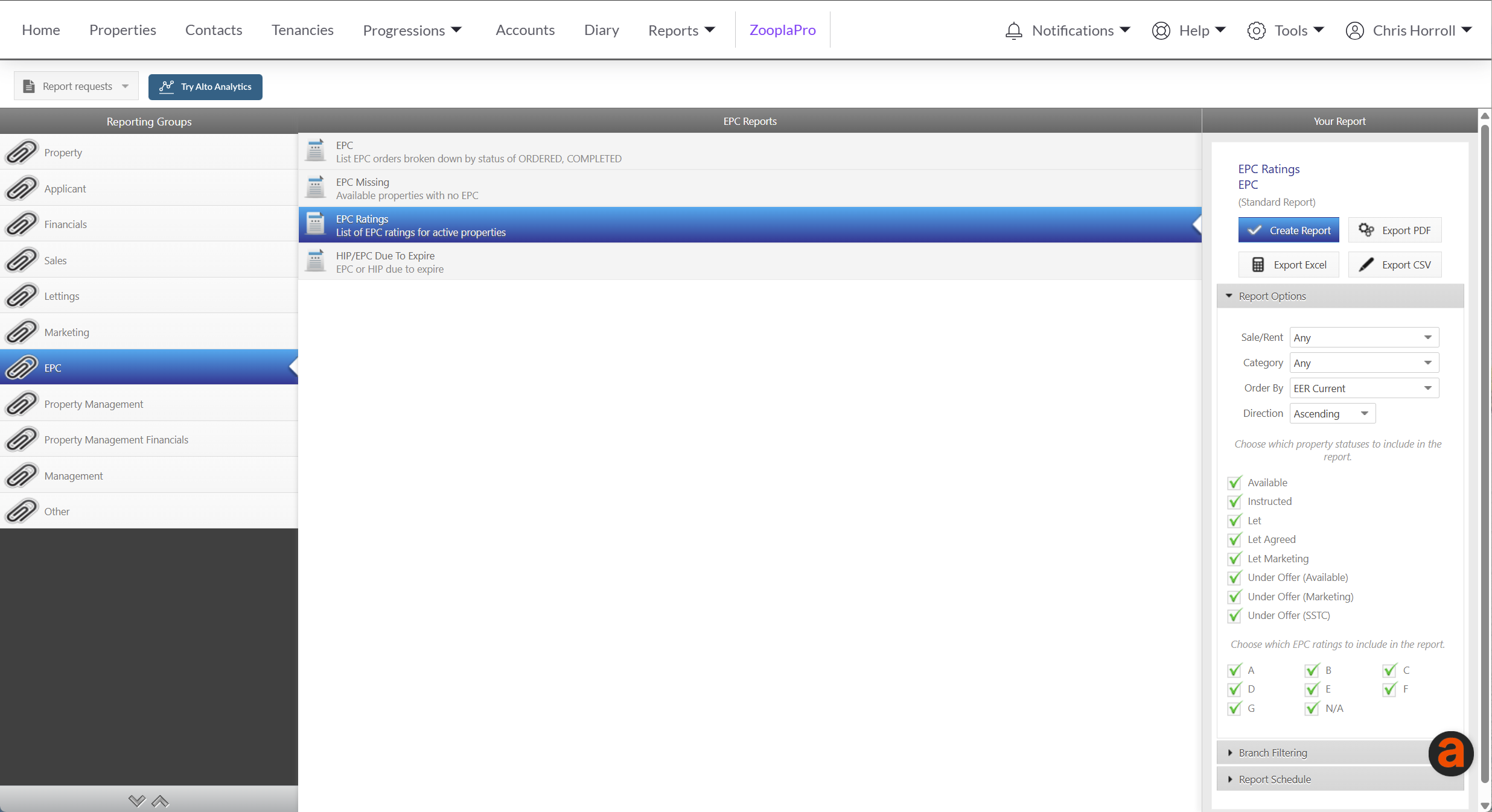This screenshot has height=812, width=1492.
Task: Click the paperclip icon beside Property Management Financials
Action: pyautogui.click(x=22, y=439)
